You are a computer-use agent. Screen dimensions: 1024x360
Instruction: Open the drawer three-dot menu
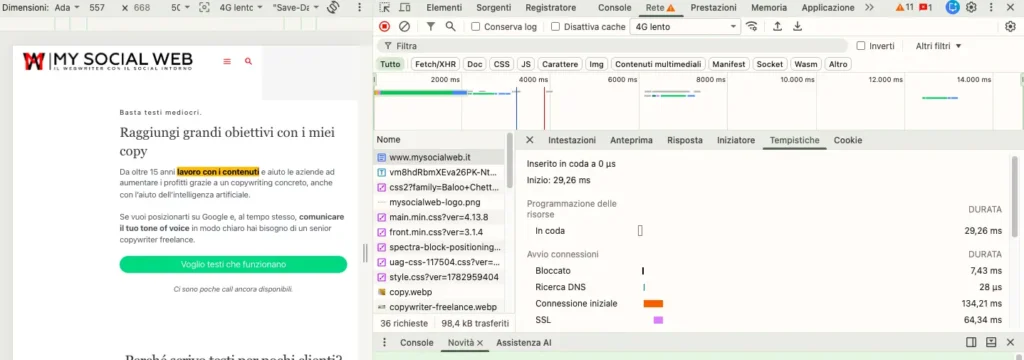[385, 342]
